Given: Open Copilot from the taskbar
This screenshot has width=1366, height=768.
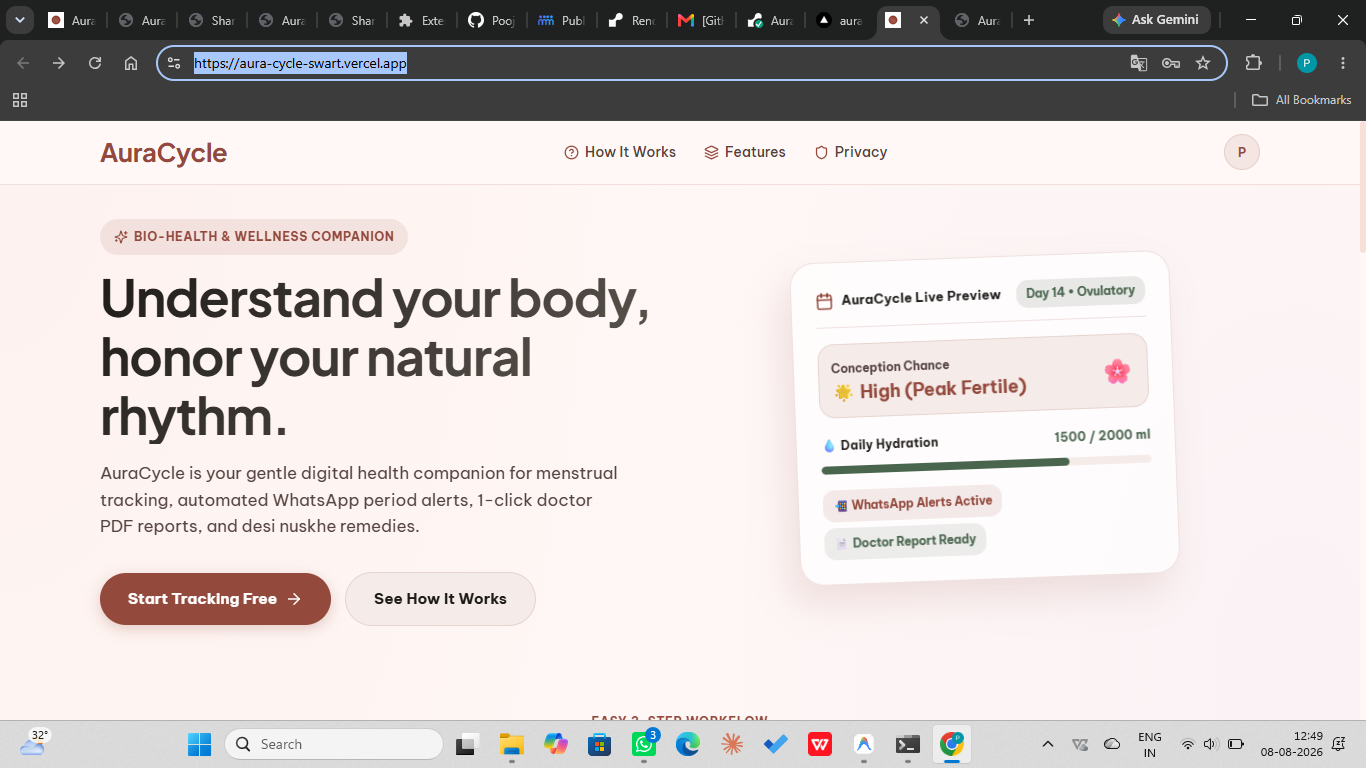Looking at the screenshot, I should click(x=556, y=744).
